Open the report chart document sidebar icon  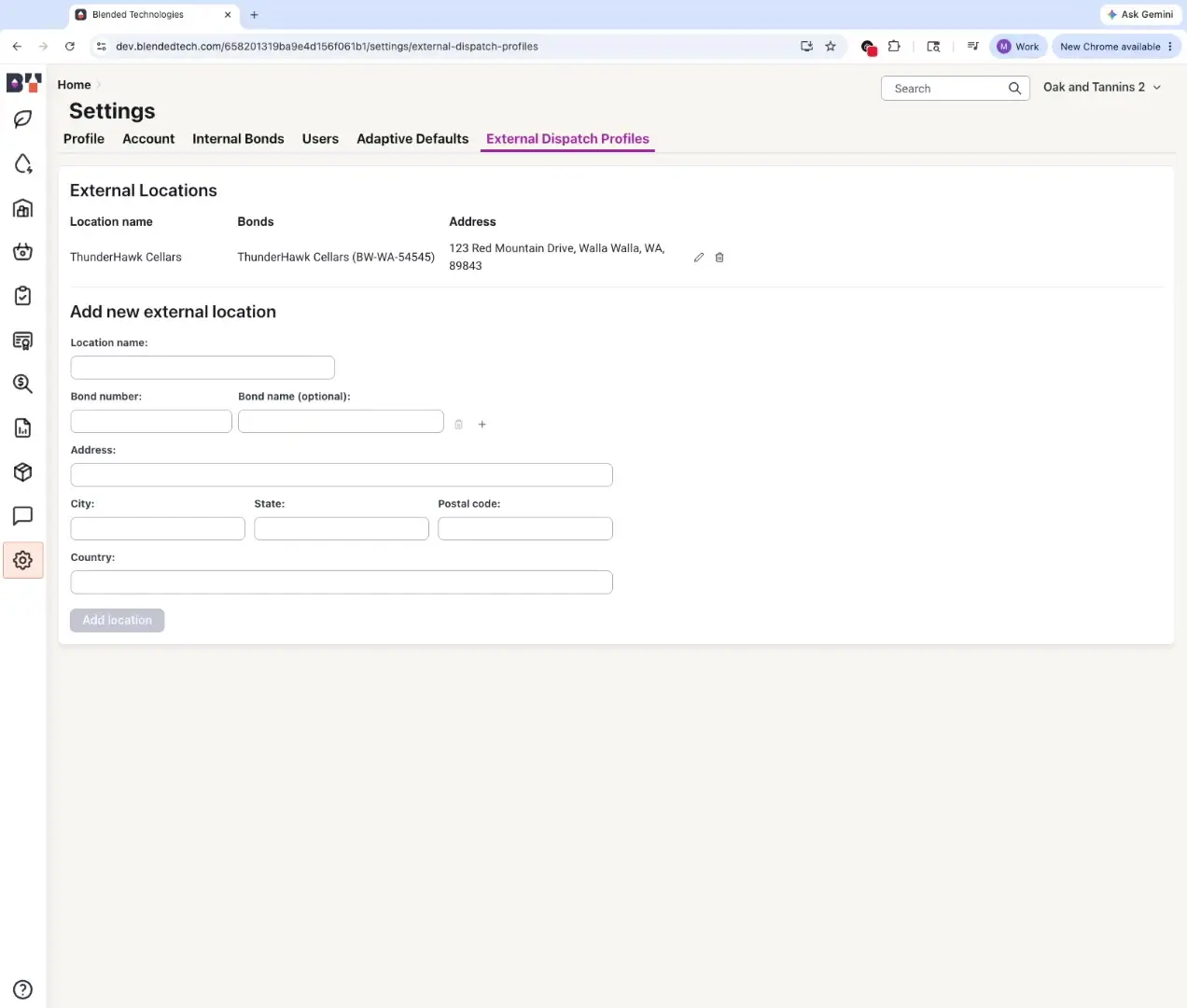23,428
